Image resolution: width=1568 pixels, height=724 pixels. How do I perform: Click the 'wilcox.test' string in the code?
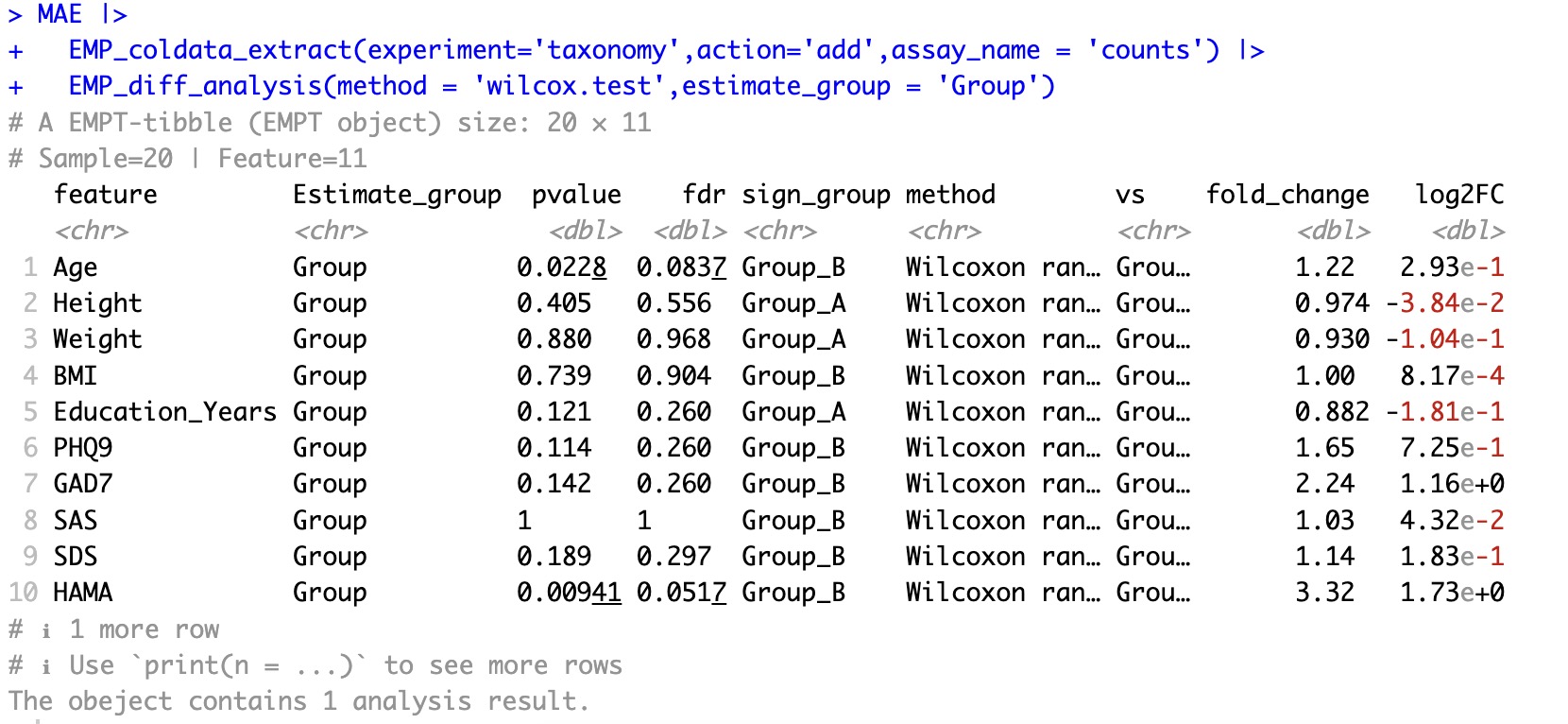[x=570, y=86]
